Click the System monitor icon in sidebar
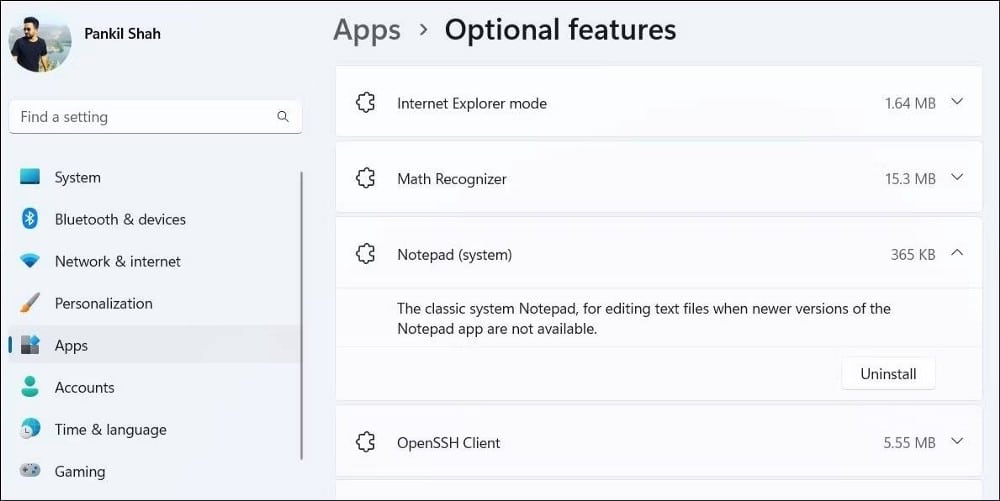Screen dimensions: 1000x501 (x=30, y=177)
